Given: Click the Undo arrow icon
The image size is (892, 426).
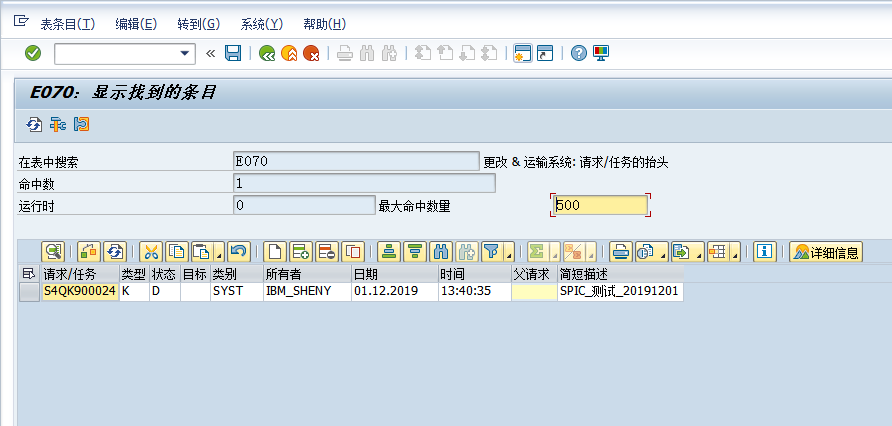Looking at the screenshot, I should click(239, 251).
